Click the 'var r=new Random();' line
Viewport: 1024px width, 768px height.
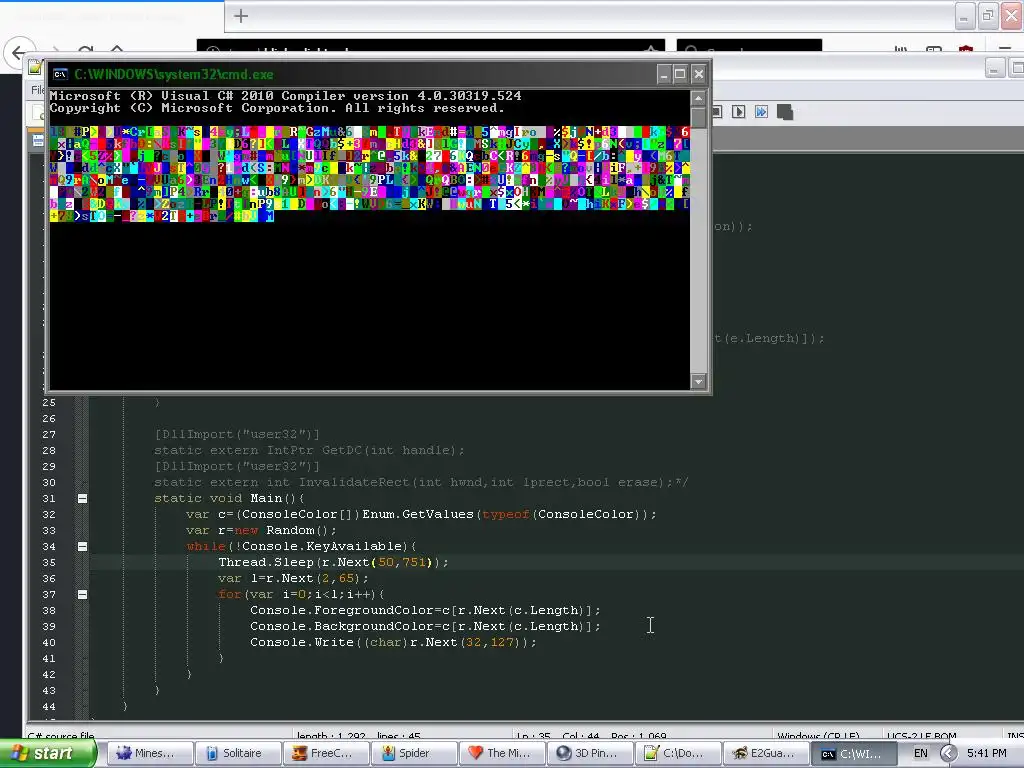click(261, 530)
